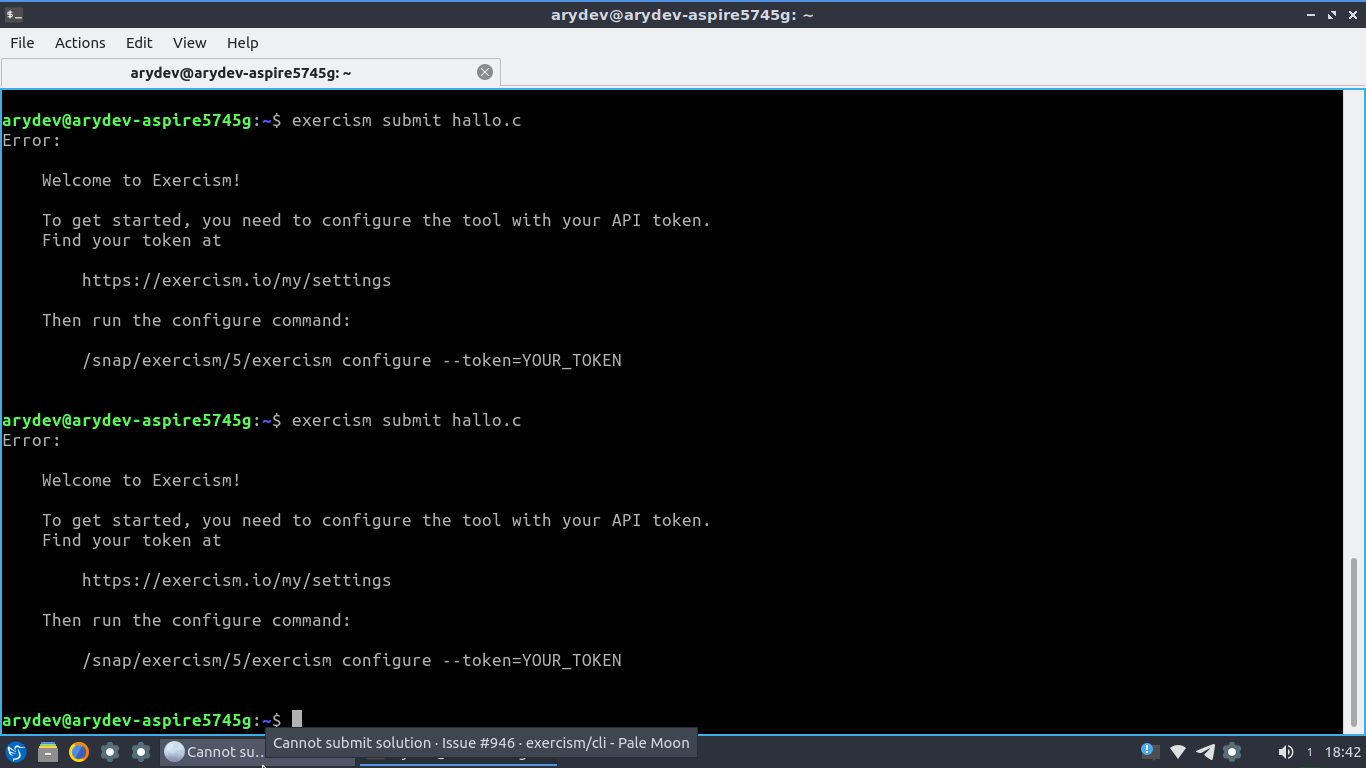Screen dimensions: 1366x768
Task: Click the terminal window icon in title bar
Action: (14, 15)
